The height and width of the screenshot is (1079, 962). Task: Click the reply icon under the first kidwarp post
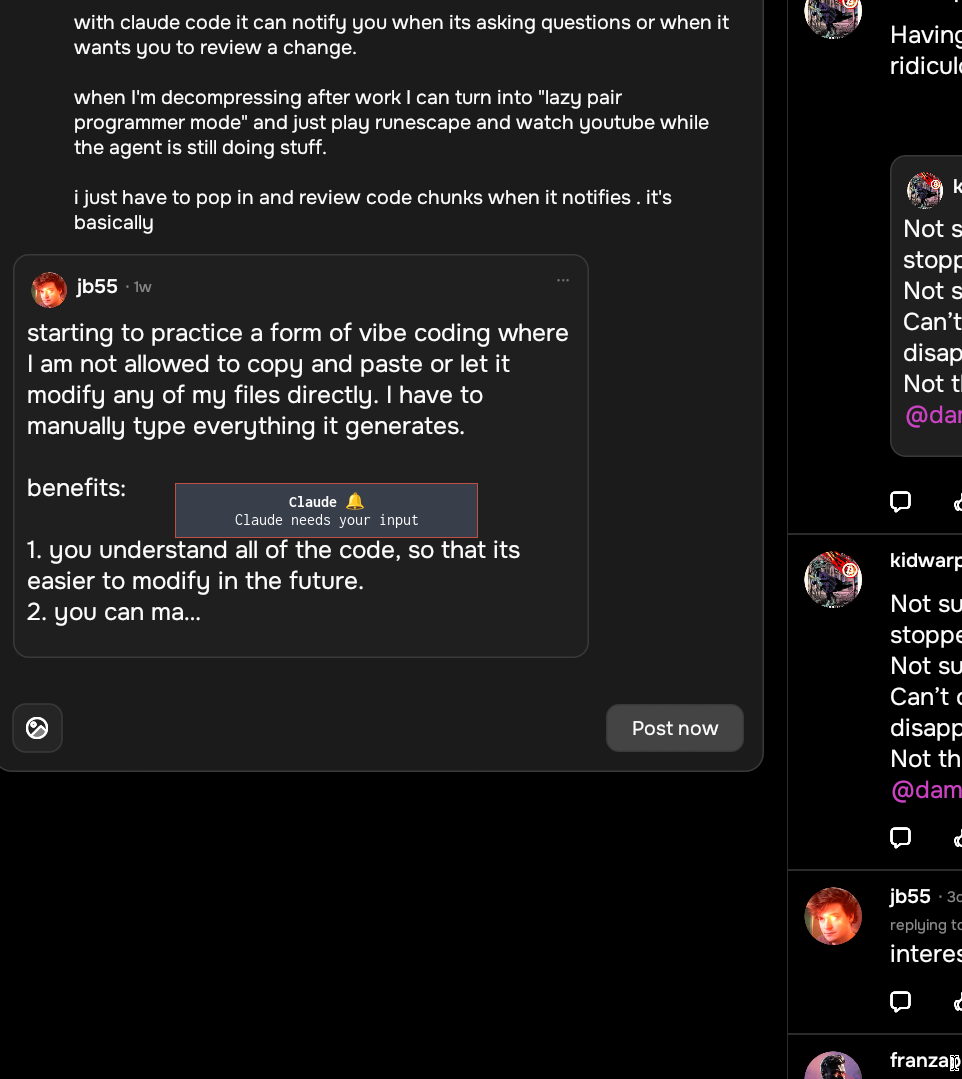(x=900, y=501)
